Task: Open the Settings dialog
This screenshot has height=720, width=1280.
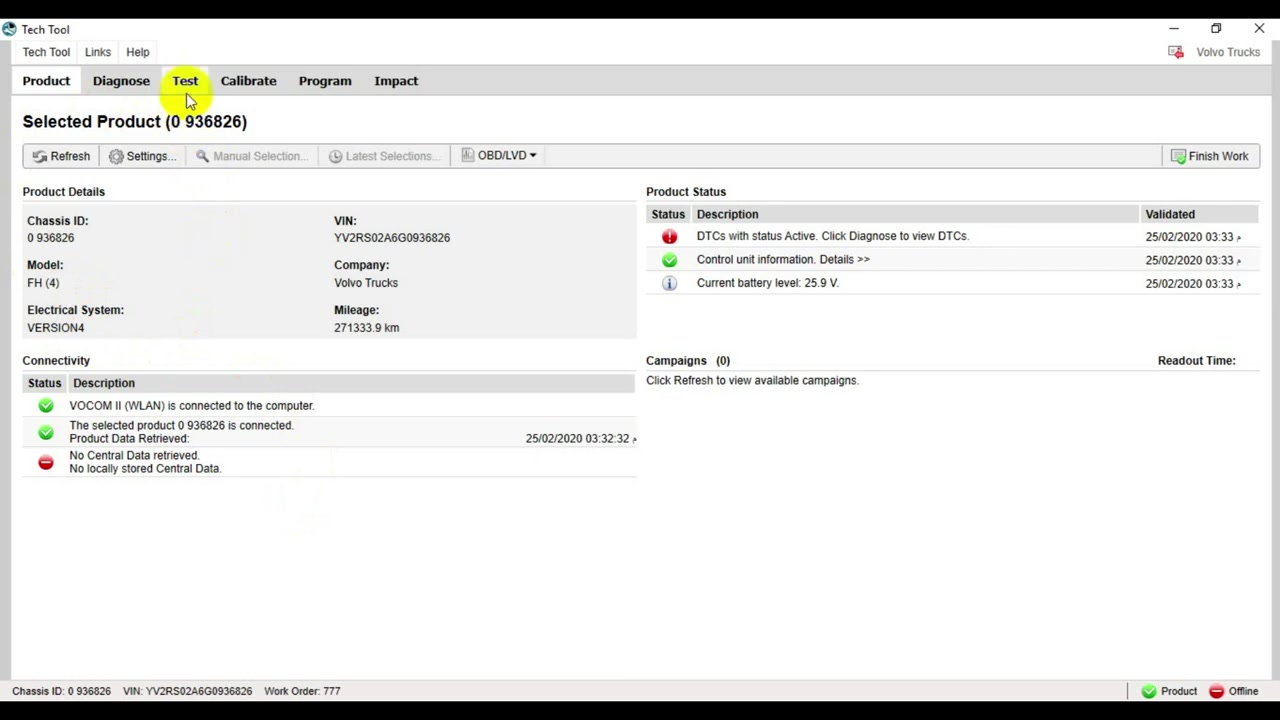Action: coord(142,156)
